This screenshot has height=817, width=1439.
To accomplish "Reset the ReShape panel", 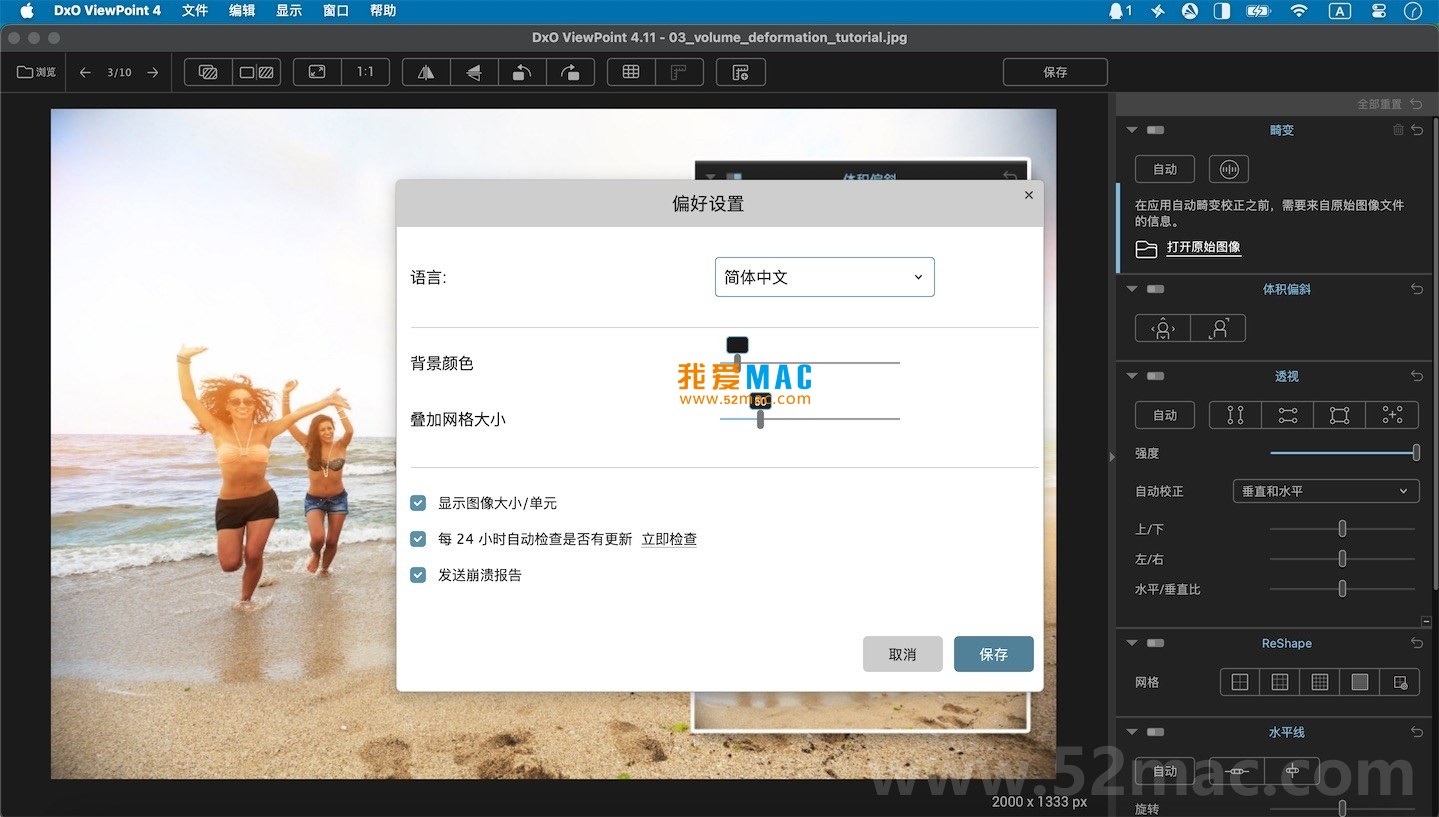I will pyautogui.click(x=1417, y=643).
